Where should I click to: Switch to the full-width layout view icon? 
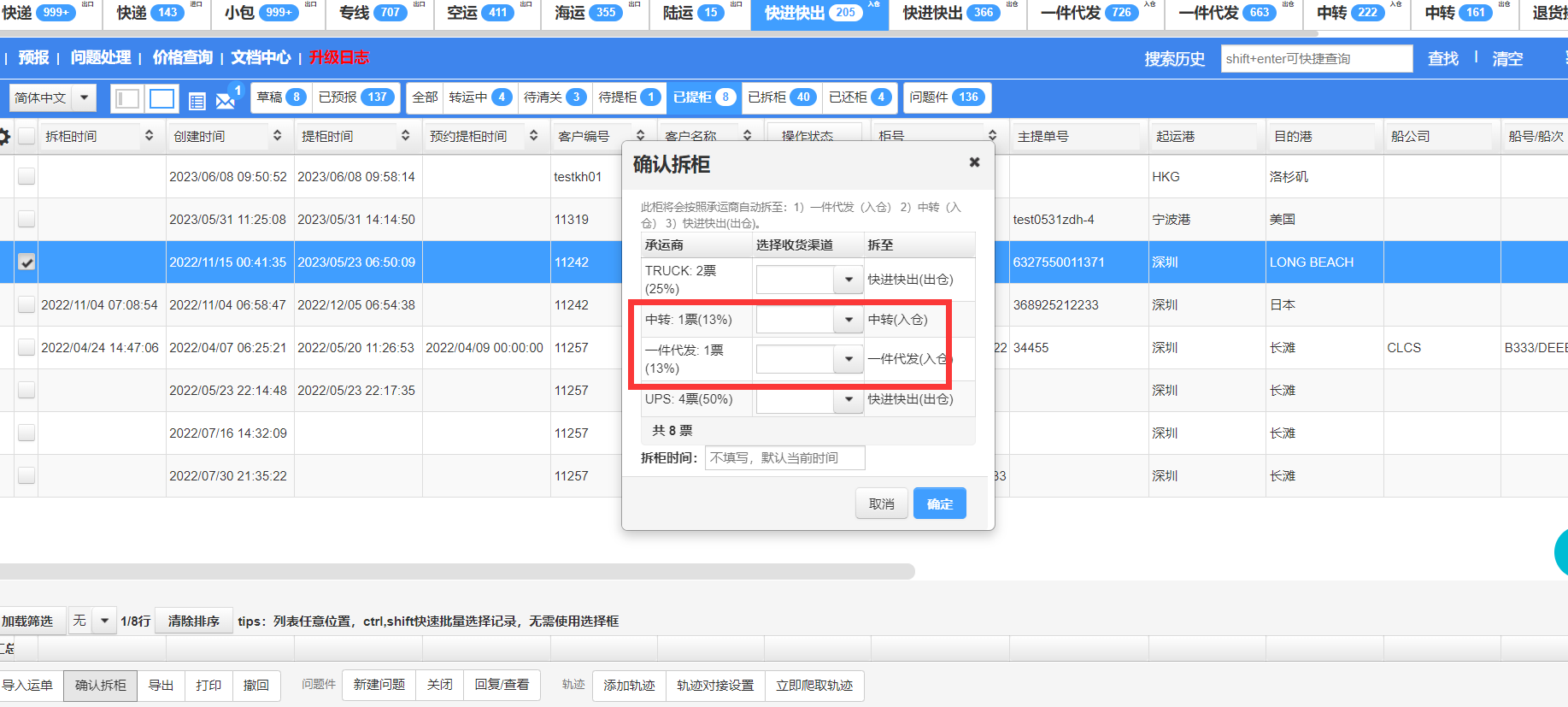pyautogui.click(x=161, y=99)
